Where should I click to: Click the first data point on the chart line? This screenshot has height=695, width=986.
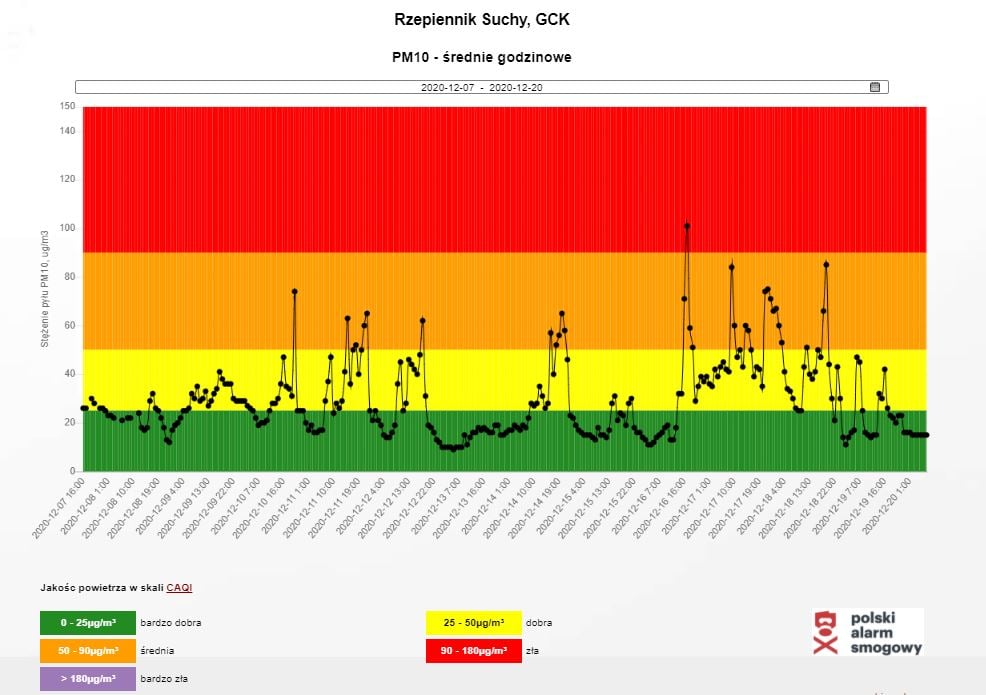(83, 408)
